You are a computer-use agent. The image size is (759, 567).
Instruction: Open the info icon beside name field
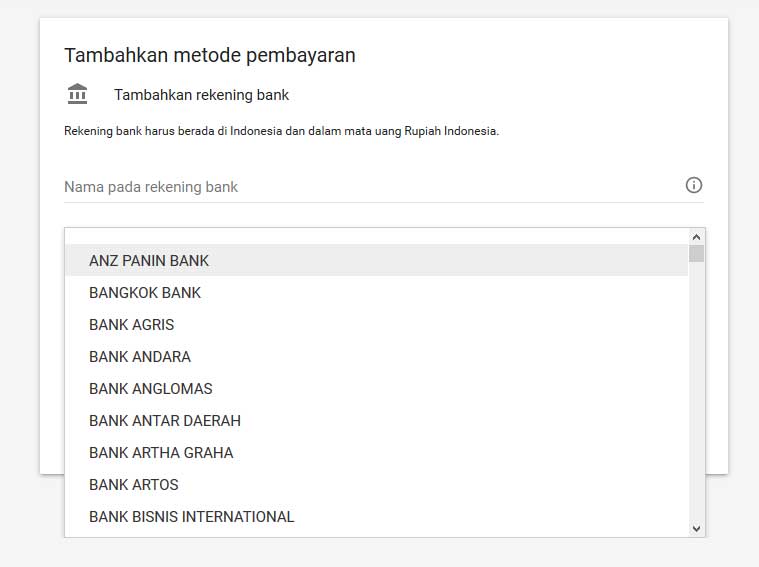click(694, 185)
